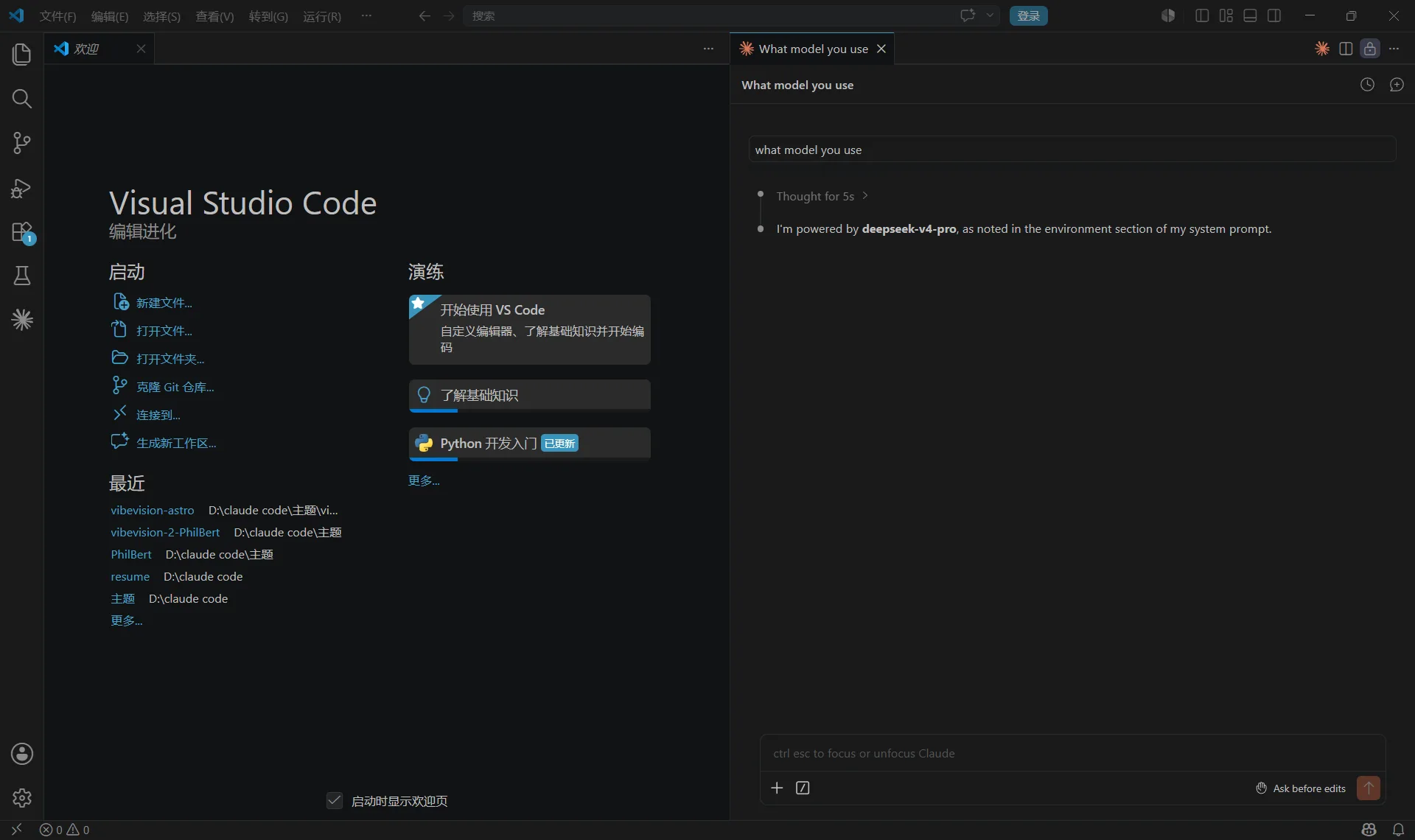Open slash commands in Claude input
1415x840 pixels.
(x=803, y=788)
